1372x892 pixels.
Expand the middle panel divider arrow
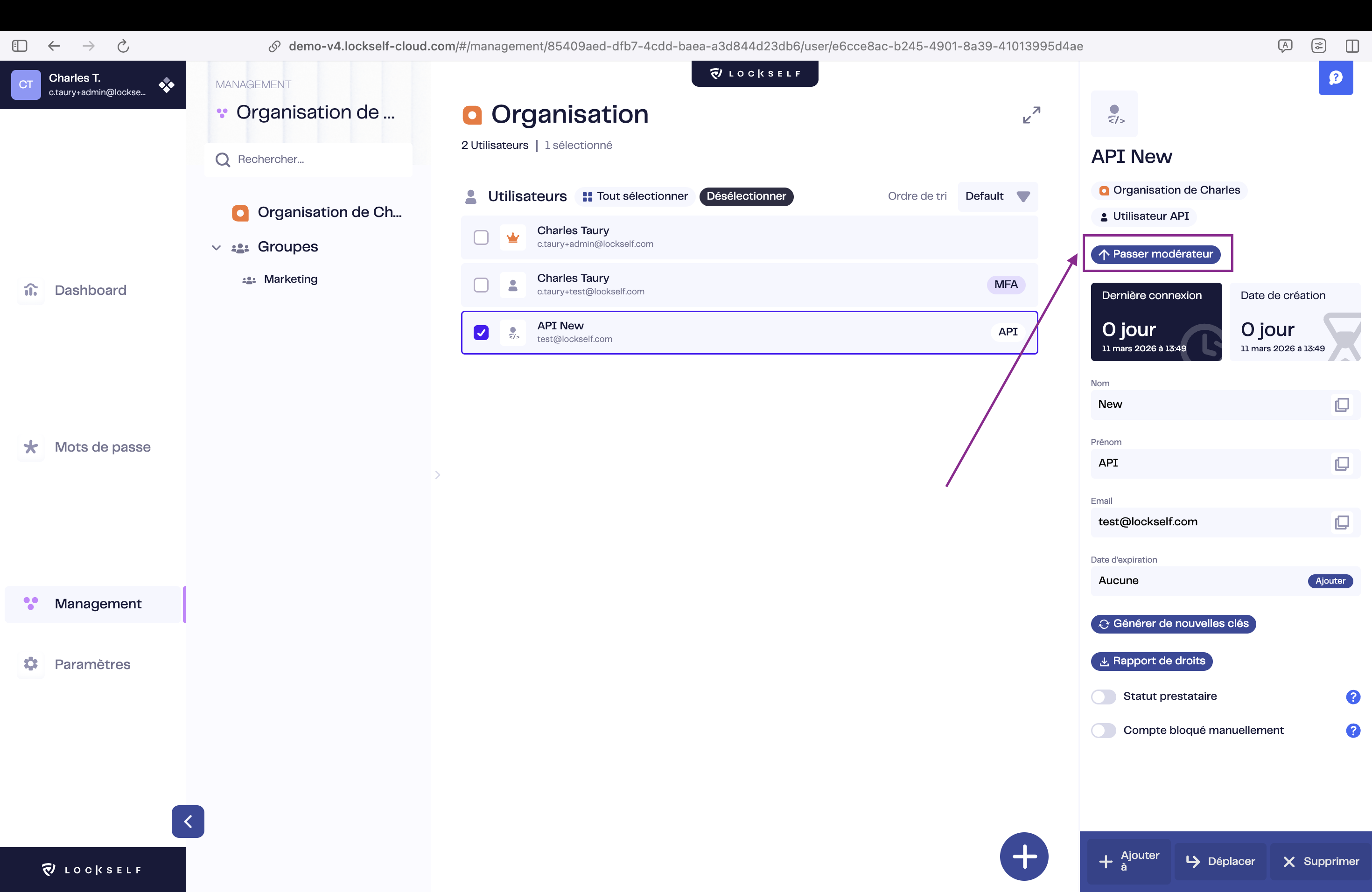click(438, 475)
